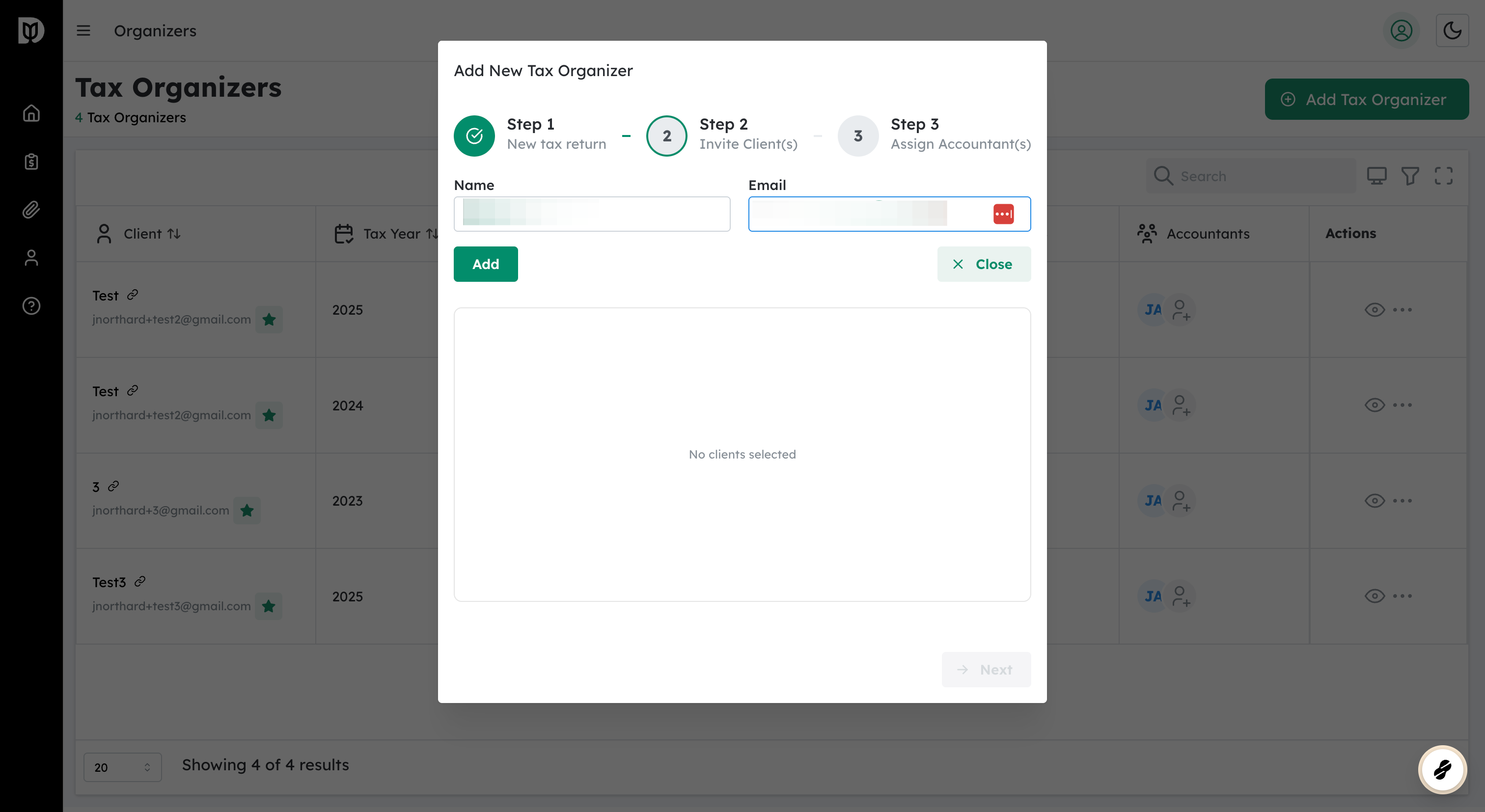Toggle the hamburger sidebar menu

[x=83, y=30]
